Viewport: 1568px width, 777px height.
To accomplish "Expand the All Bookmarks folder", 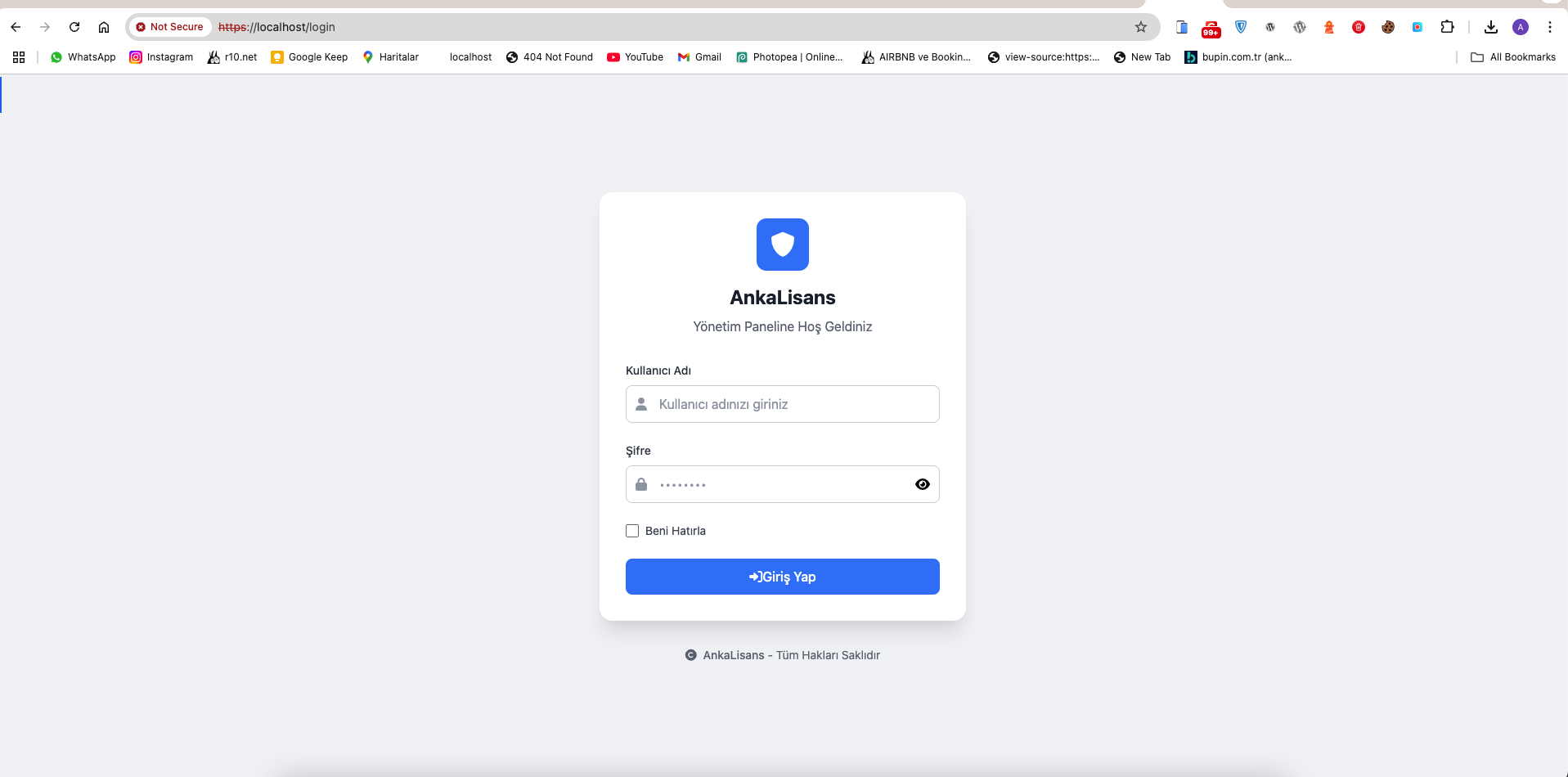I will click(x=1513, y=57).
